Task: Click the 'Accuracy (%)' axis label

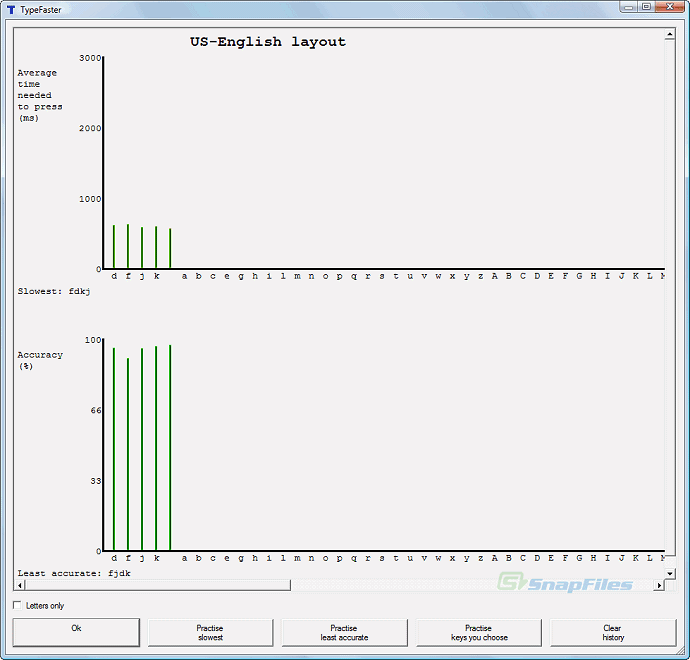Action: pyautogui.click(x=40, y=360)
